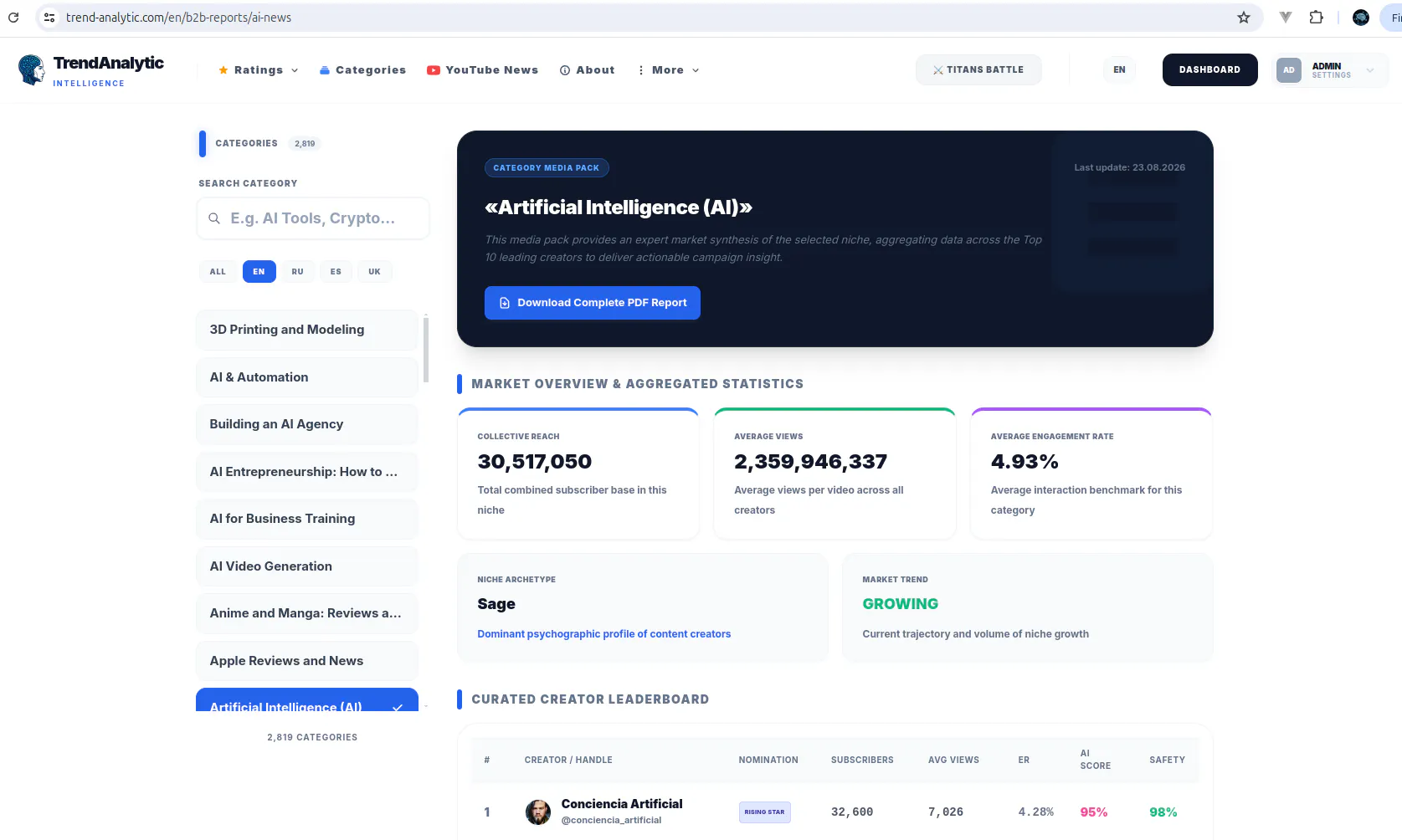Open the EN language selector in header
The height and width of the screenshot is (840, 1402).
coord(1119,70)
